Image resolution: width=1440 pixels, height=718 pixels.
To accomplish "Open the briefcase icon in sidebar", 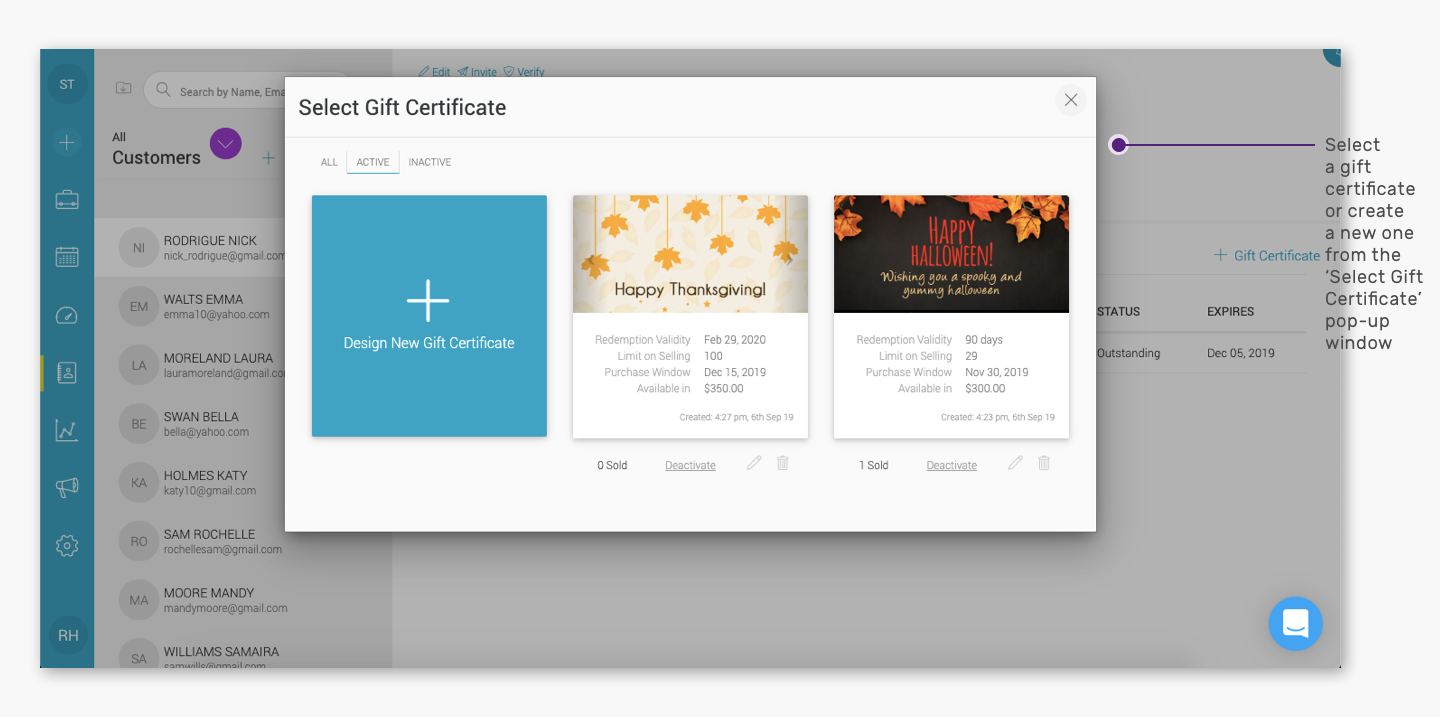I will pos(67,200).
